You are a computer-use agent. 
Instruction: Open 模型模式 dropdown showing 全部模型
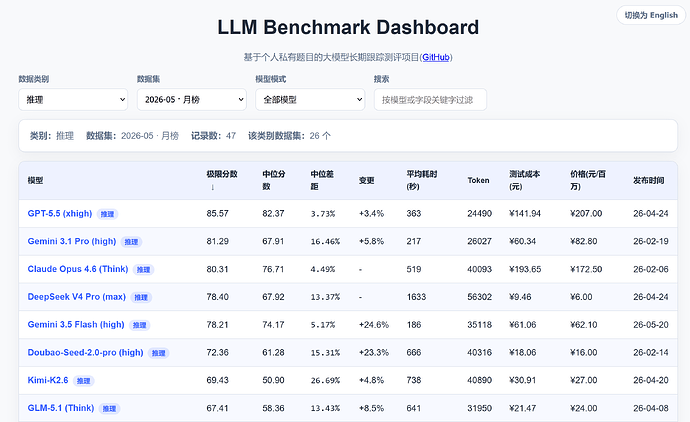(x=310, y=99)
